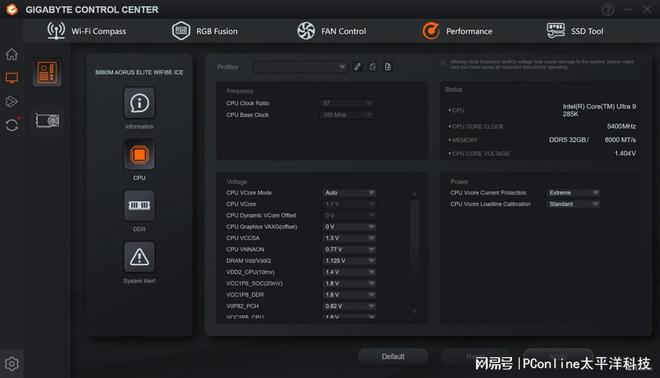Open the RGB Fusion tab

tap(205, 31)
